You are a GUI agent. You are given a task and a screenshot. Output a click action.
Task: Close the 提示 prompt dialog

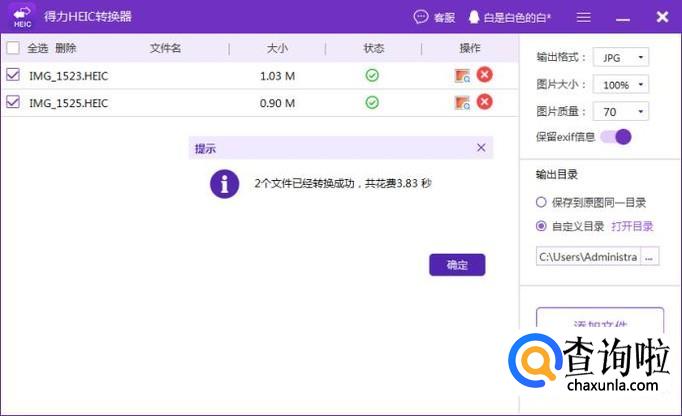point(481,148)
